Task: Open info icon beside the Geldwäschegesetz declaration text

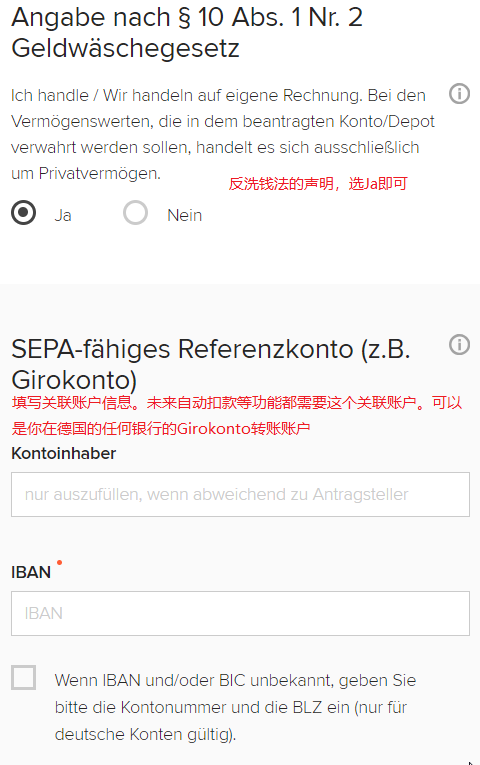Action: pos(459,94)
